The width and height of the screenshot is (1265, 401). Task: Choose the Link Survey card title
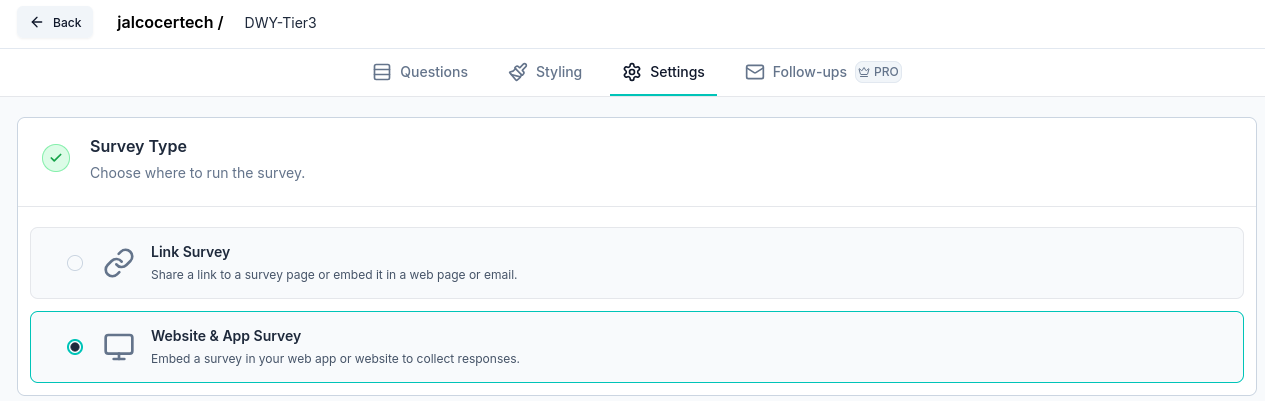(191, 252)
